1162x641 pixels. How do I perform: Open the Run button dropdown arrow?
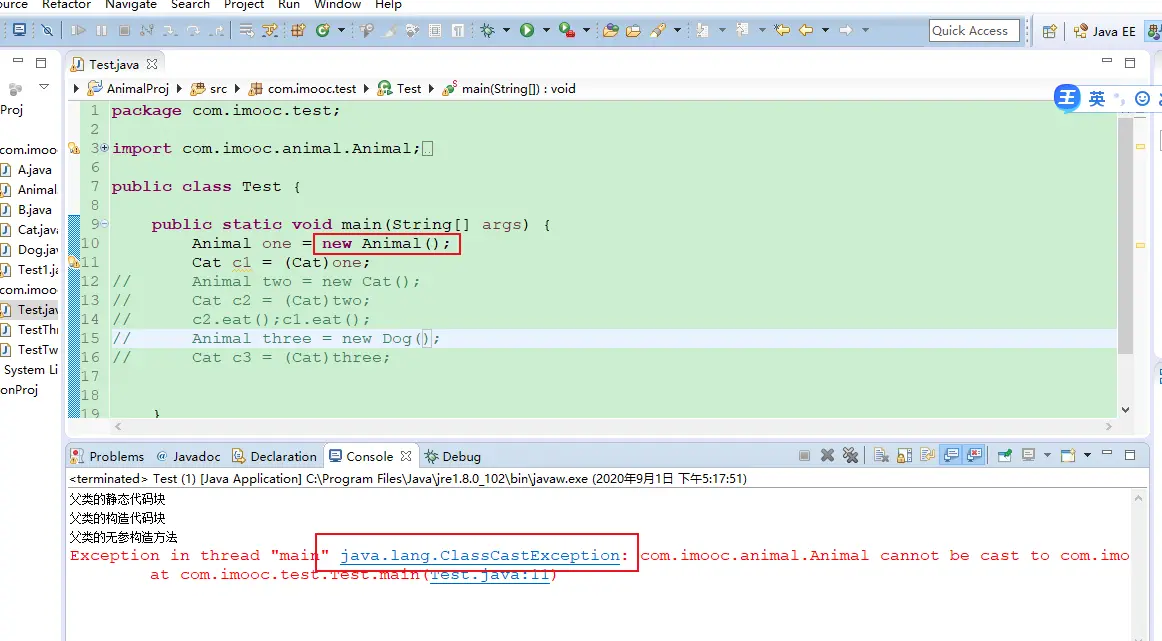(545, 31)
